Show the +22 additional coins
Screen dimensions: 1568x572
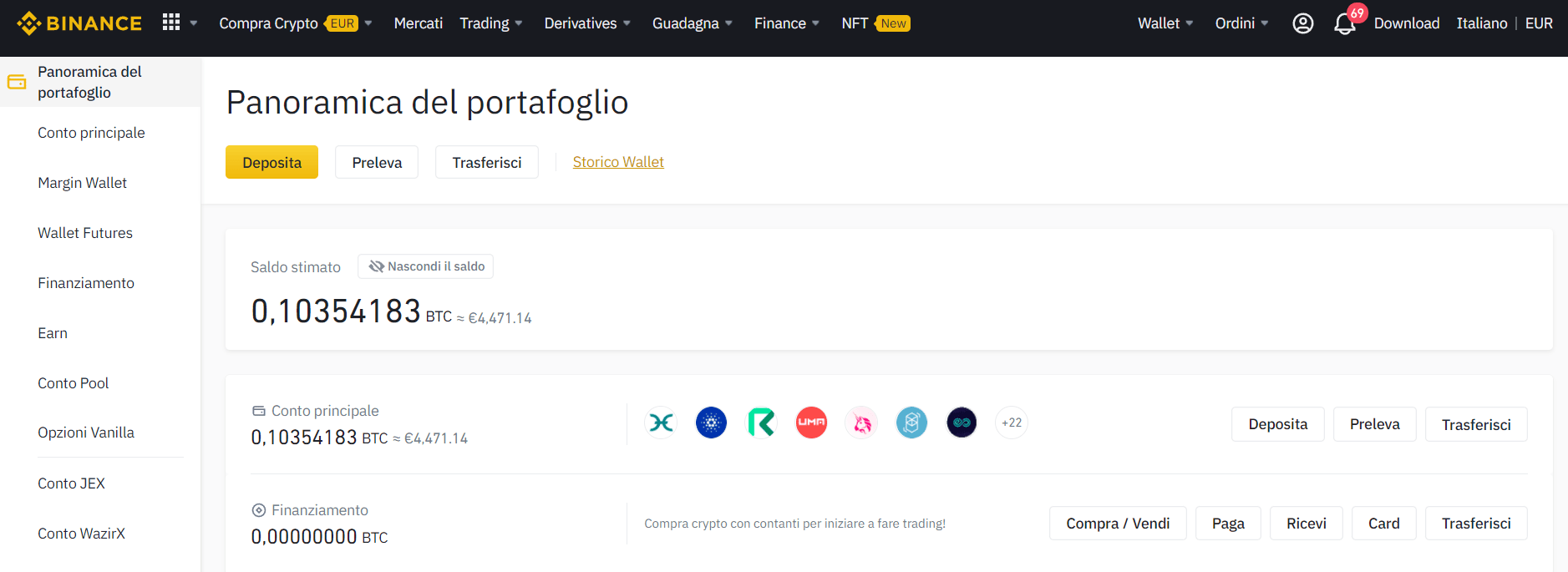click(x=1012, y=423)
